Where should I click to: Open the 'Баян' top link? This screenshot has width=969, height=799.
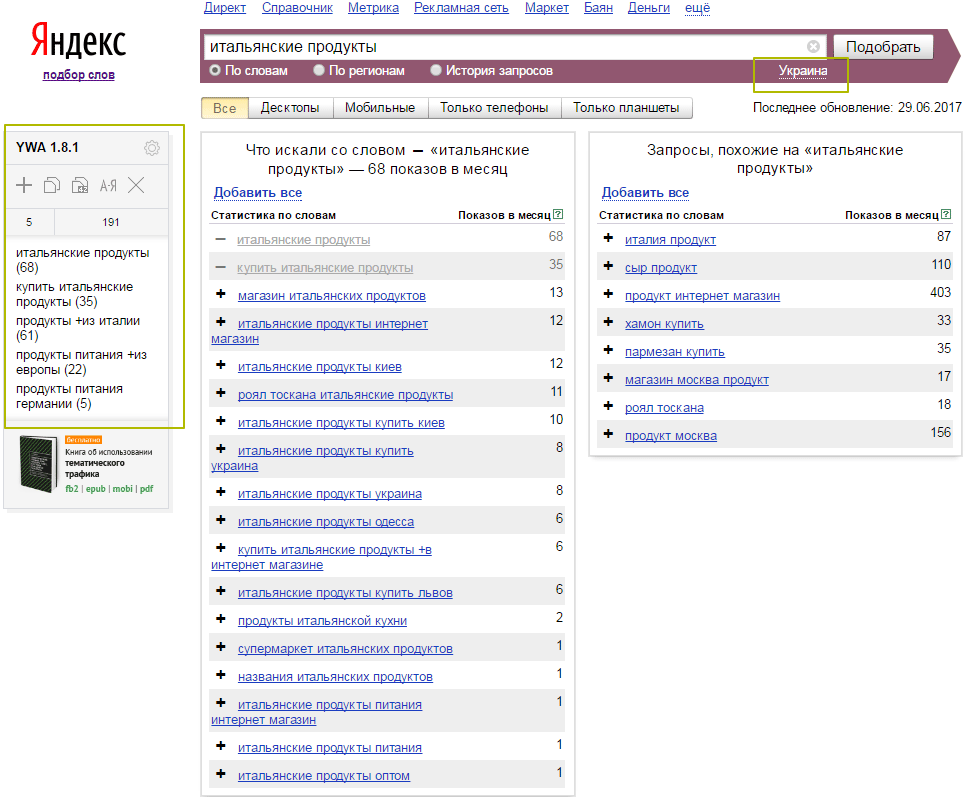click(x=598, y=8)
